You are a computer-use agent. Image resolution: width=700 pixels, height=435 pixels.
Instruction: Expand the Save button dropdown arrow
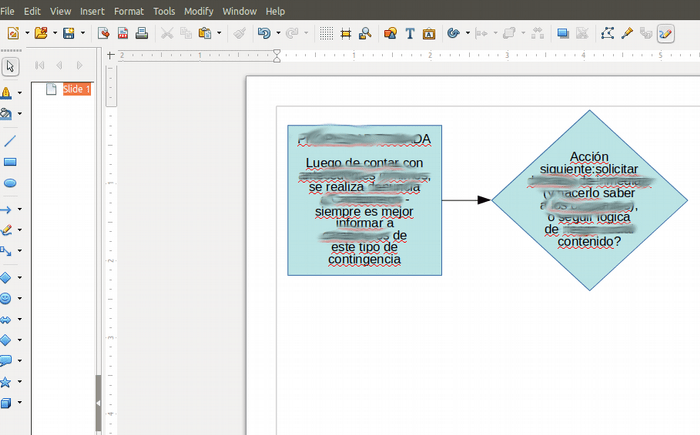coord(82,33)
